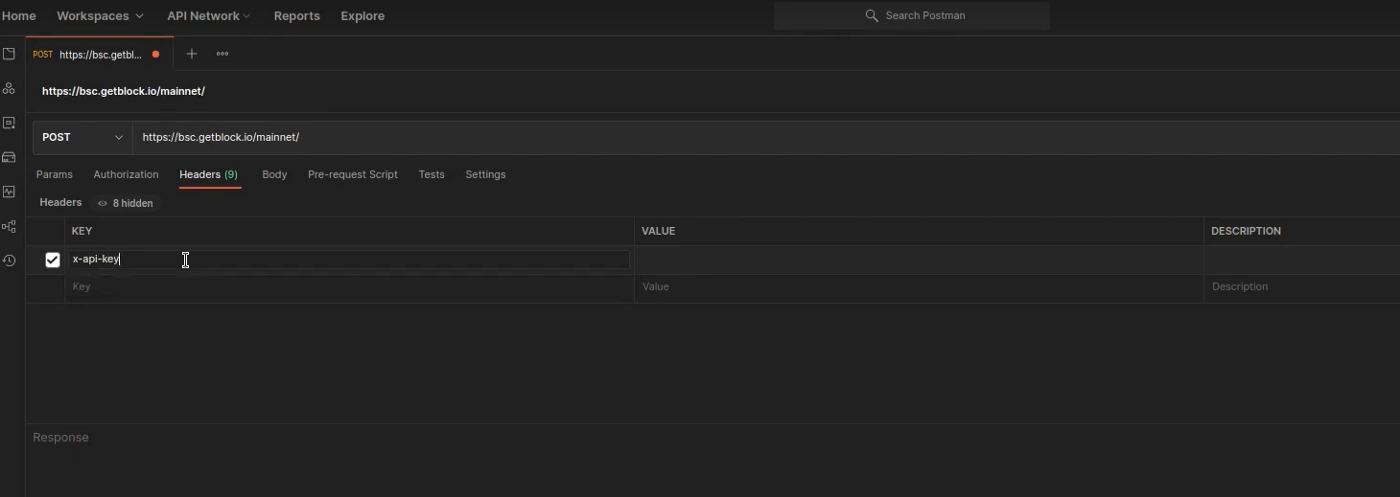Click the request URL input field

click(766, 137)
